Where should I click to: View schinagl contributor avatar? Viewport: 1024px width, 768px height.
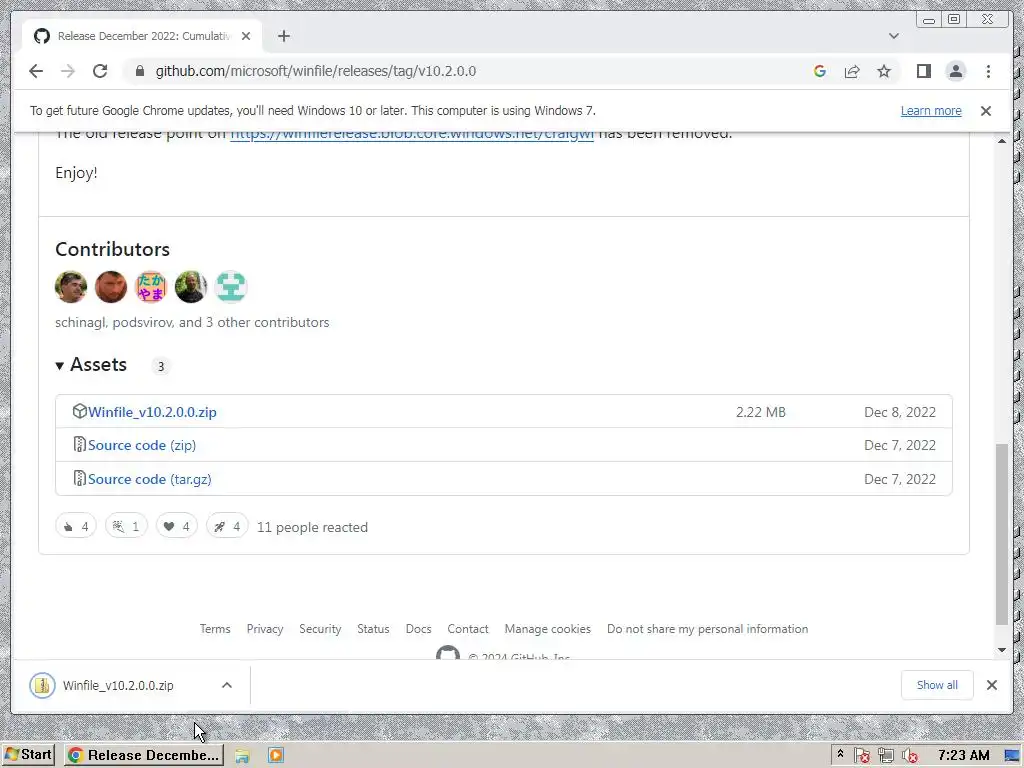[x=71, y=287]
